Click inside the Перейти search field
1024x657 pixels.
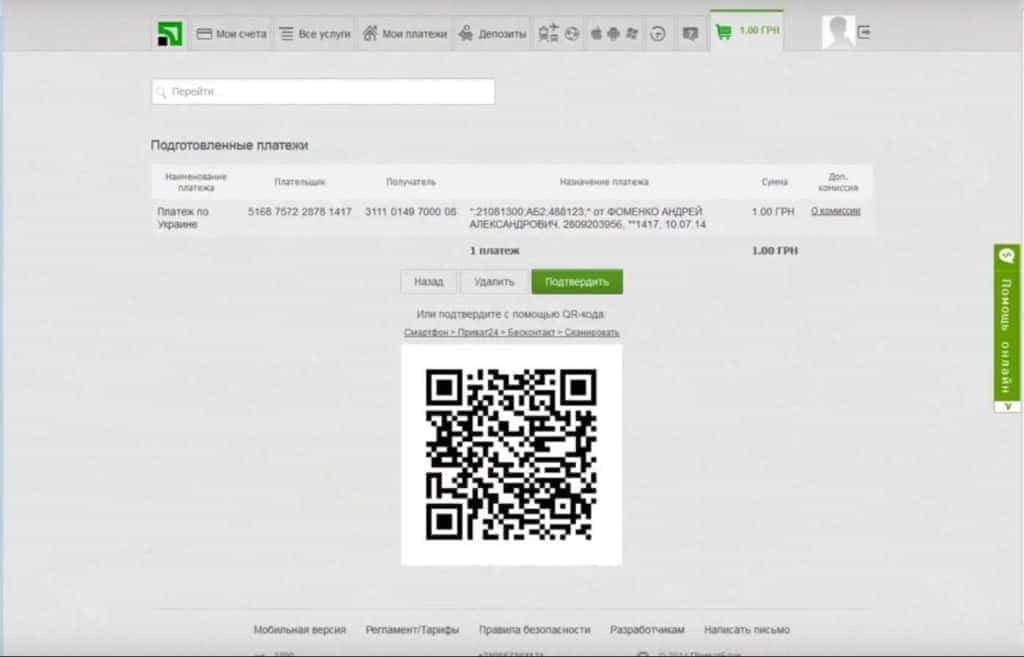[x=320, y=92]
